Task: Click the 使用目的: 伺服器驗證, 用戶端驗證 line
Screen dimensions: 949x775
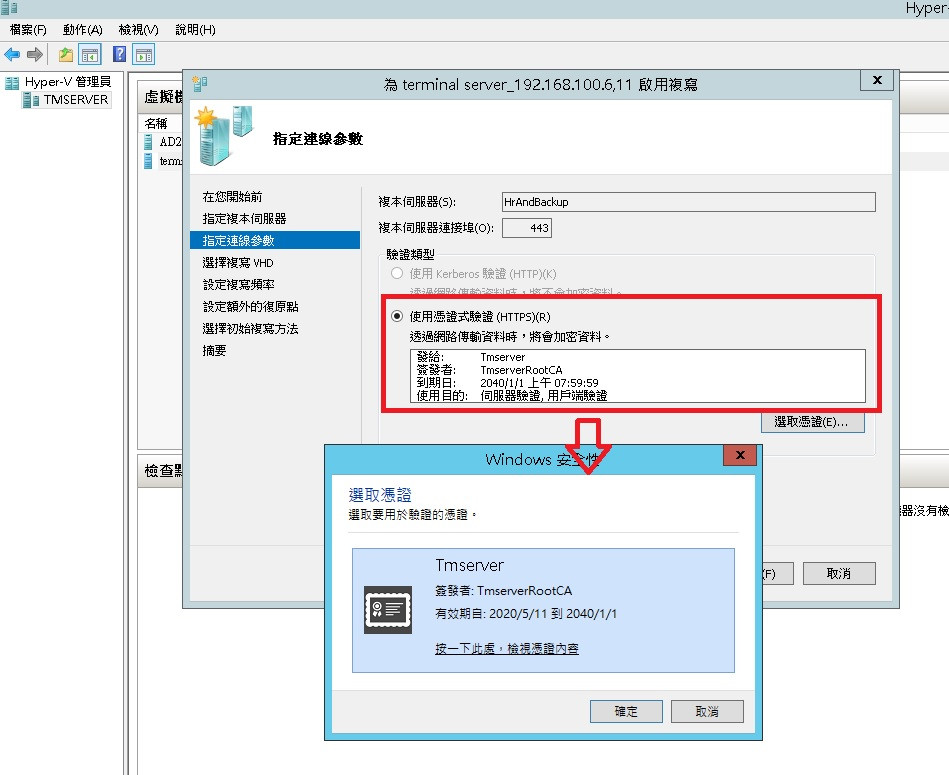Action: tap(511, 396)
